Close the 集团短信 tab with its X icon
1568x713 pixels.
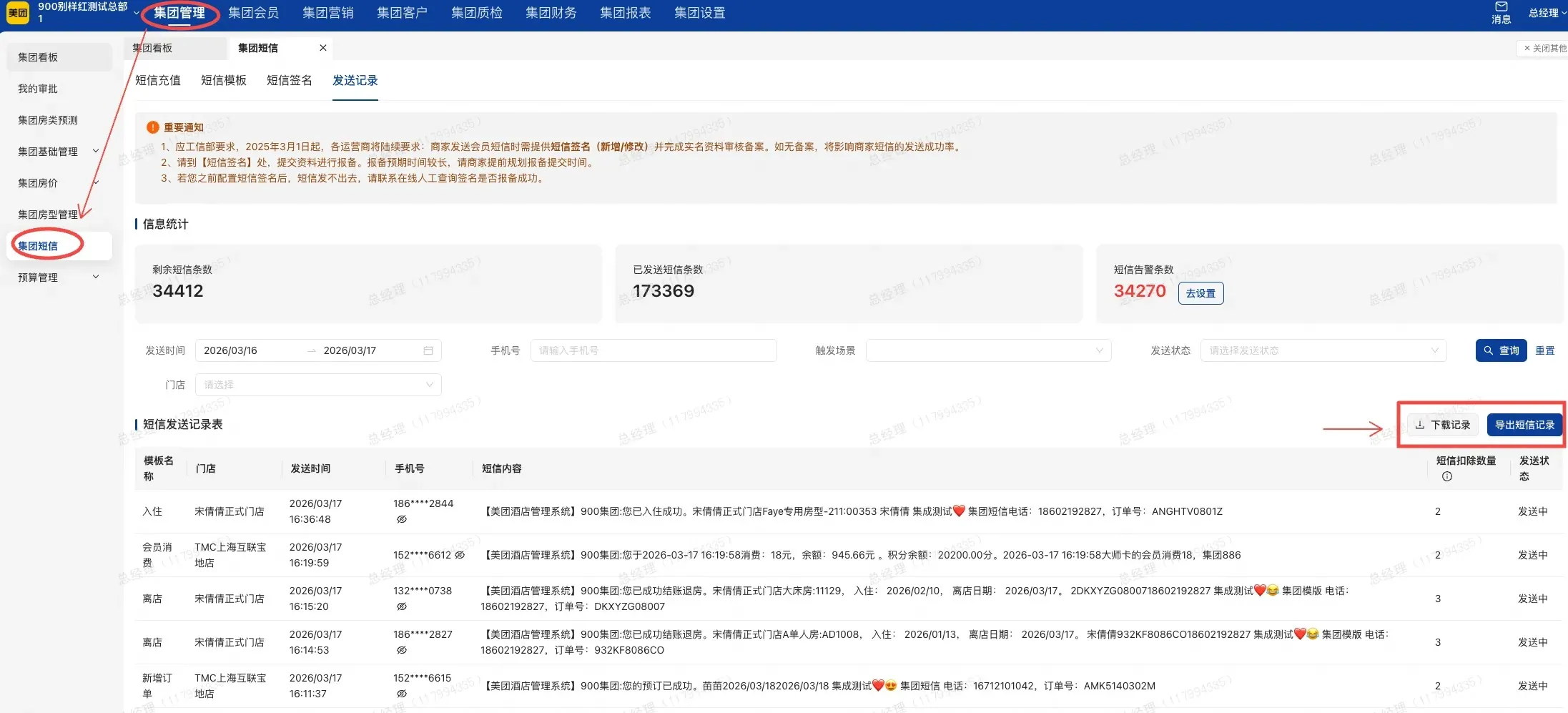click(322, 48)
